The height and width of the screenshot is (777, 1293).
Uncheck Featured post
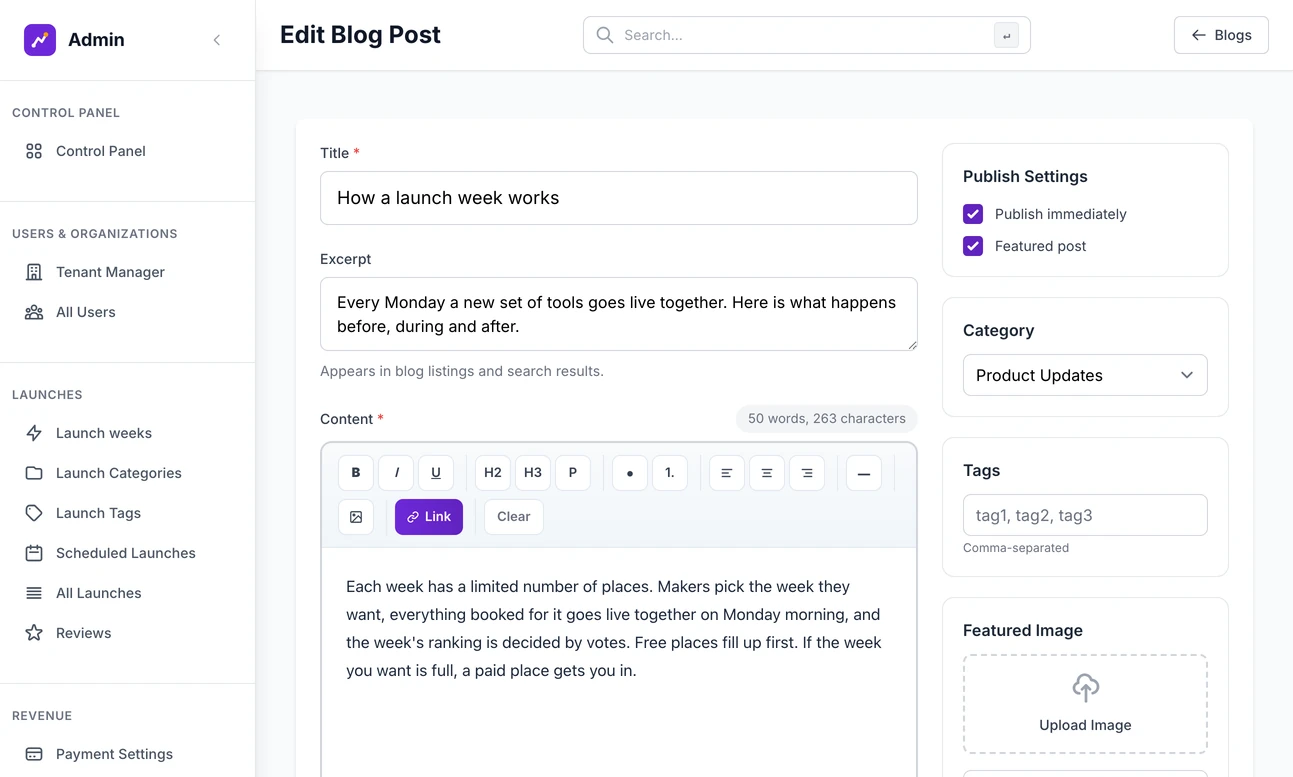(973, 246)
